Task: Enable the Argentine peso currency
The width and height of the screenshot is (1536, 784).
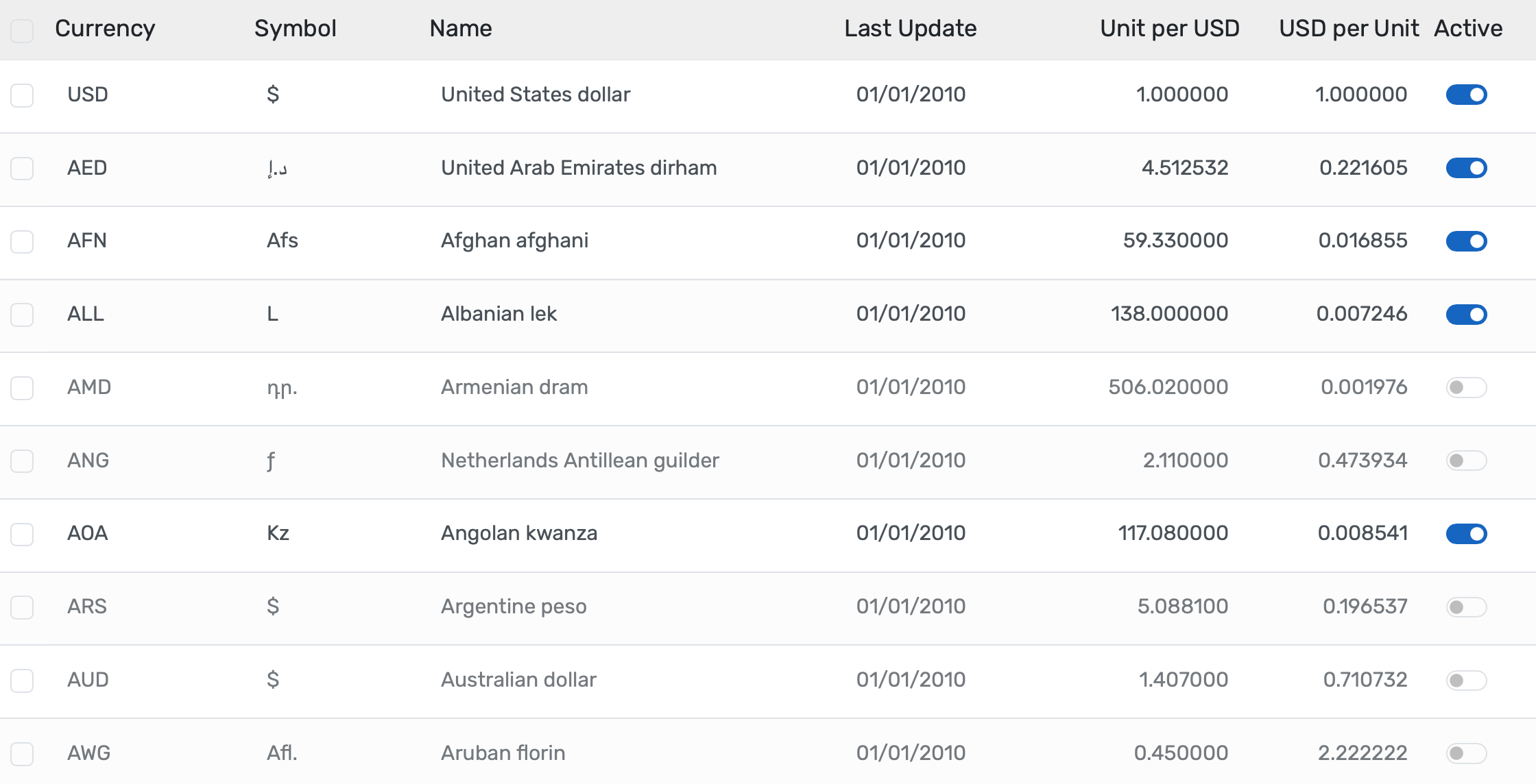Action: [x=1466, y=607]
